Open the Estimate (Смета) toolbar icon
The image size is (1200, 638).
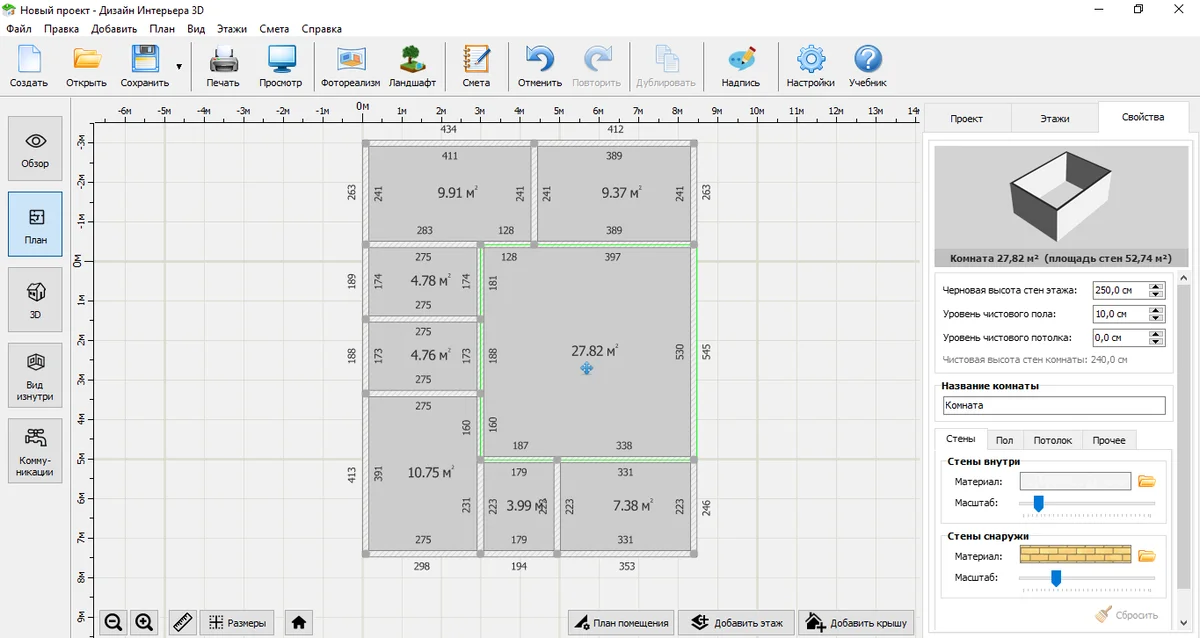click(476, 66)
